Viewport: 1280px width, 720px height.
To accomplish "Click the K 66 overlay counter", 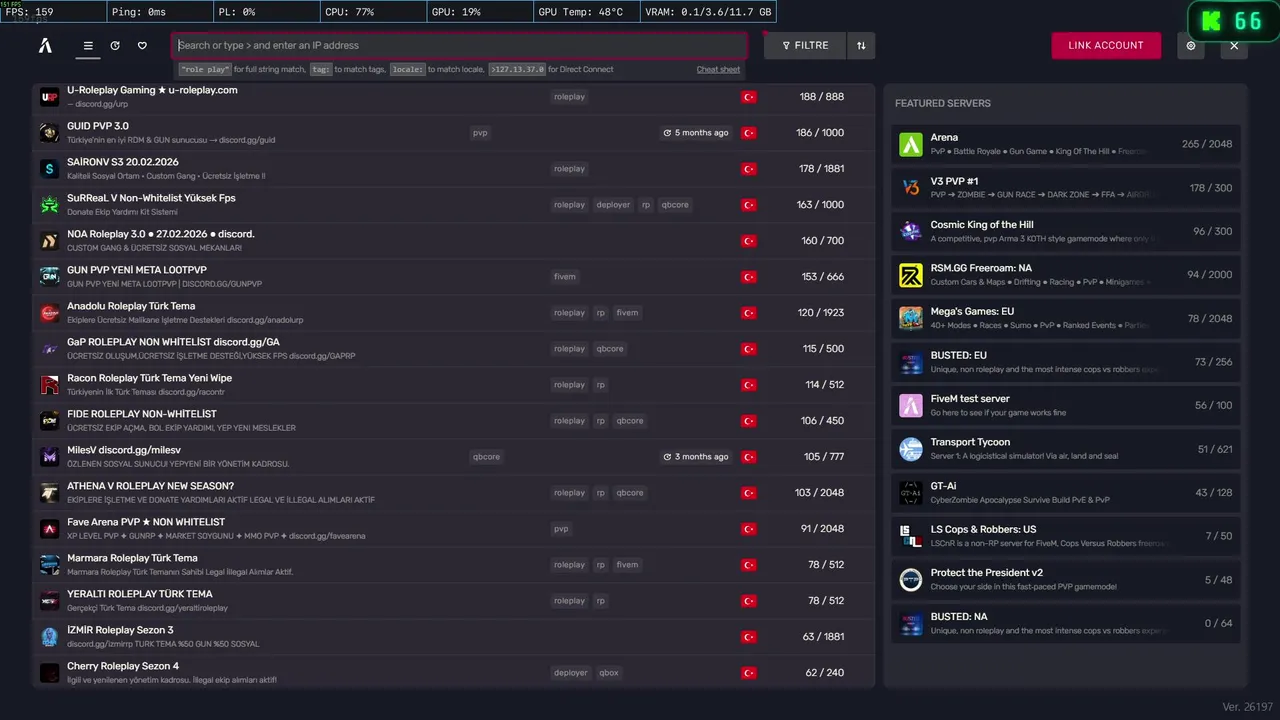I will click(x=1232, y=21).
